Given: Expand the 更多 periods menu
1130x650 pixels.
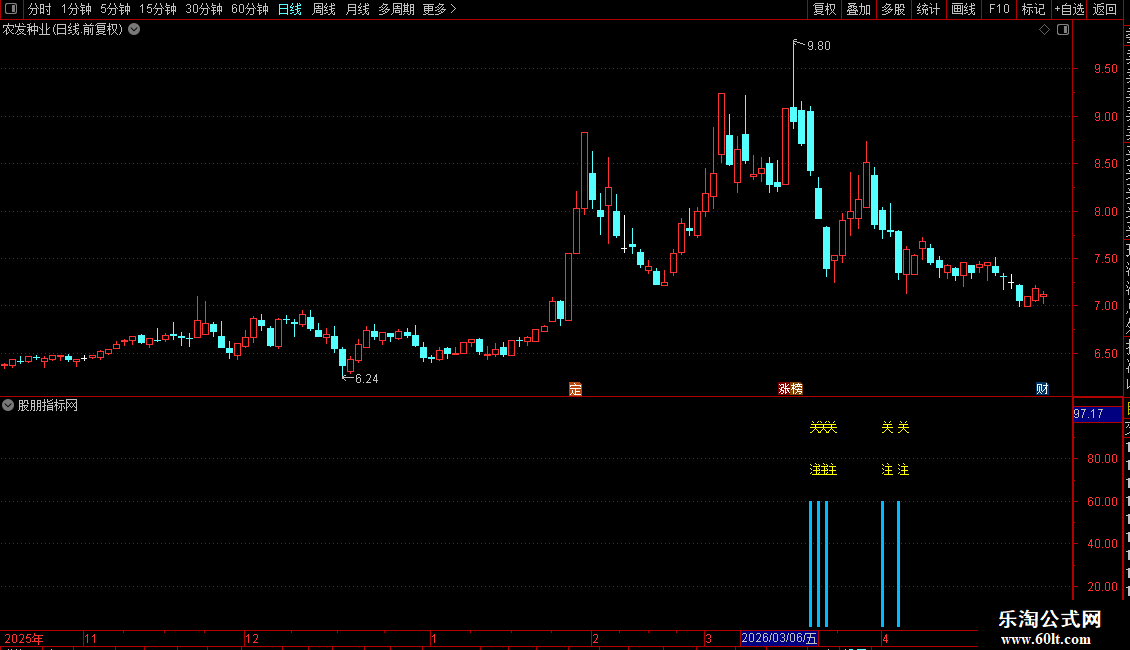Looking at the screenshot, I should (x=440, y=9).
